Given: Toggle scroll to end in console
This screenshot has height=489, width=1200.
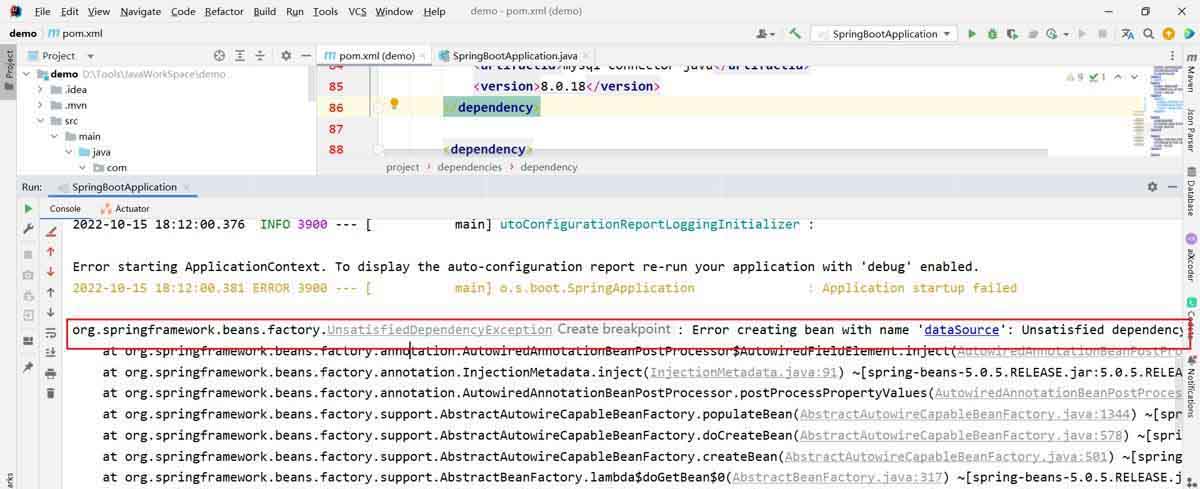Looking at the screenshot, I should click(x=51, y=352).
